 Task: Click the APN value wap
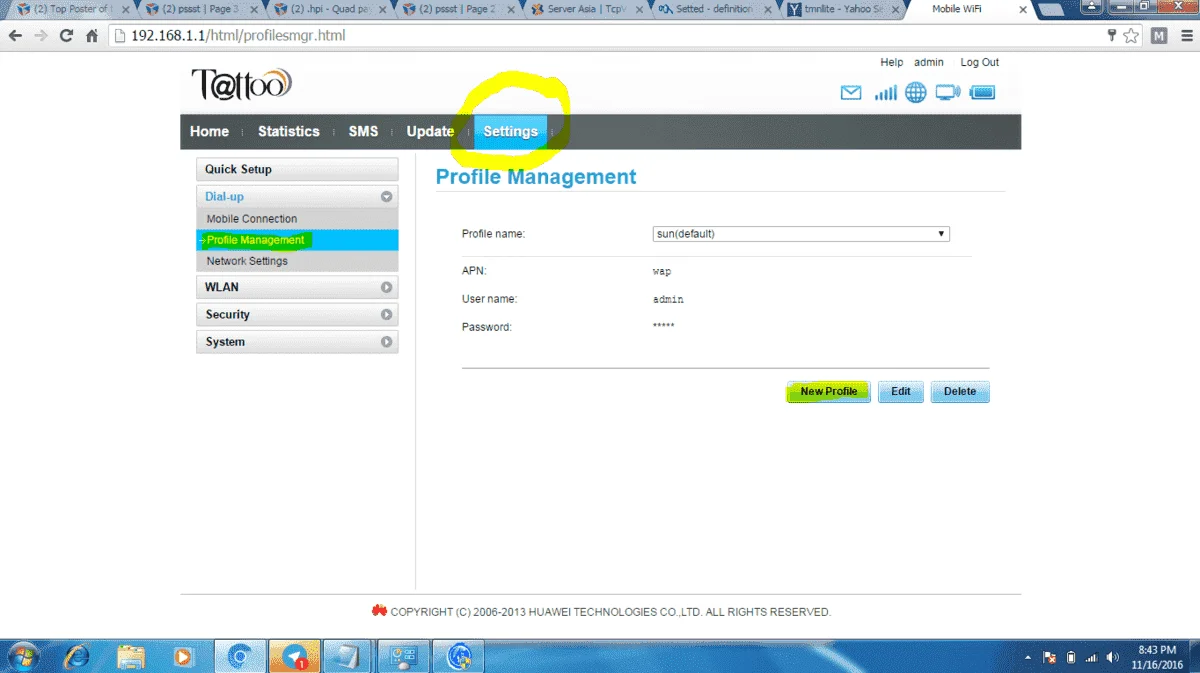[x=662, y=272]
